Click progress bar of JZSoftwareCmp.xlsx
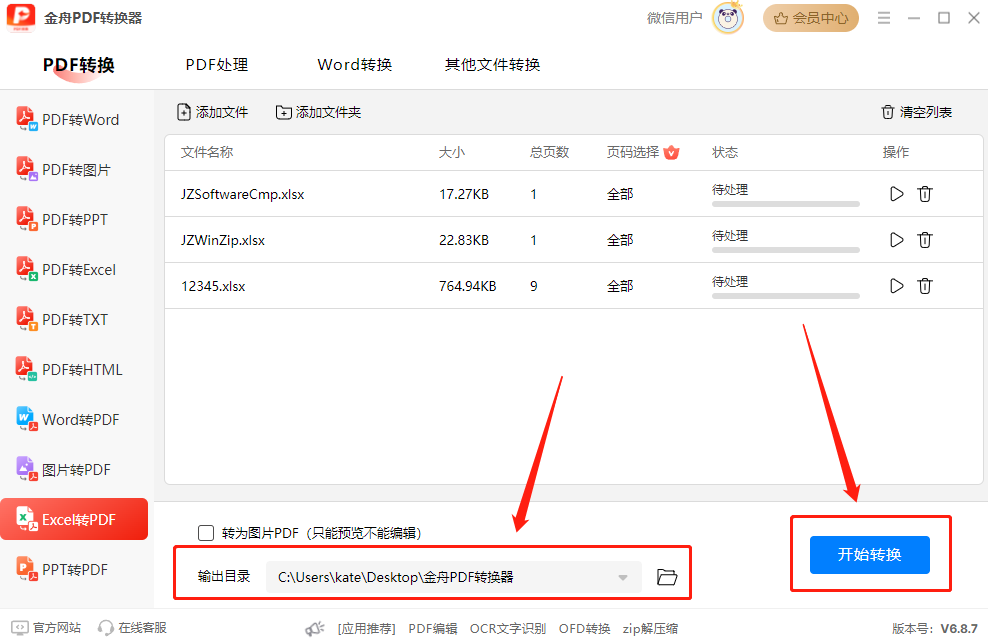Viewport: 988px width, 642px height. coord(786,204)
